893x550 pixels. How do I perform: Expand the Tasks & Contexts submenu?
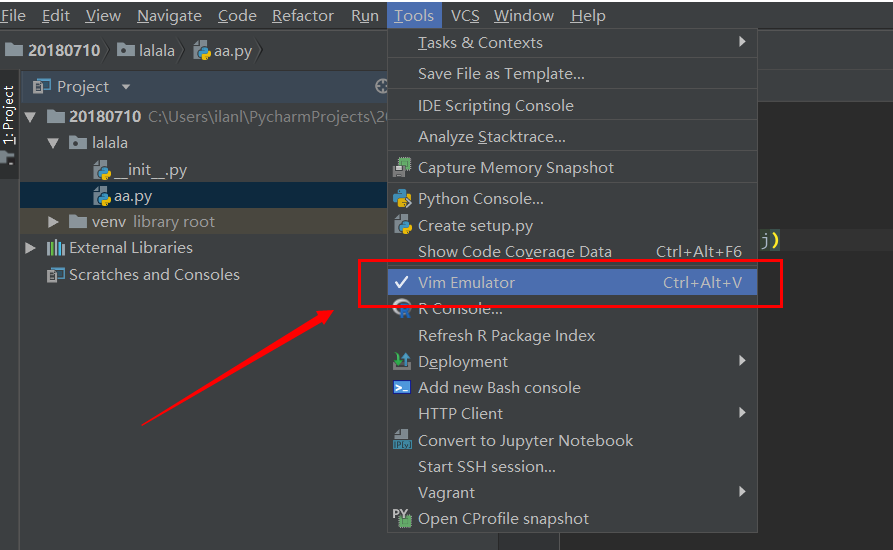(x=572, y=43)
